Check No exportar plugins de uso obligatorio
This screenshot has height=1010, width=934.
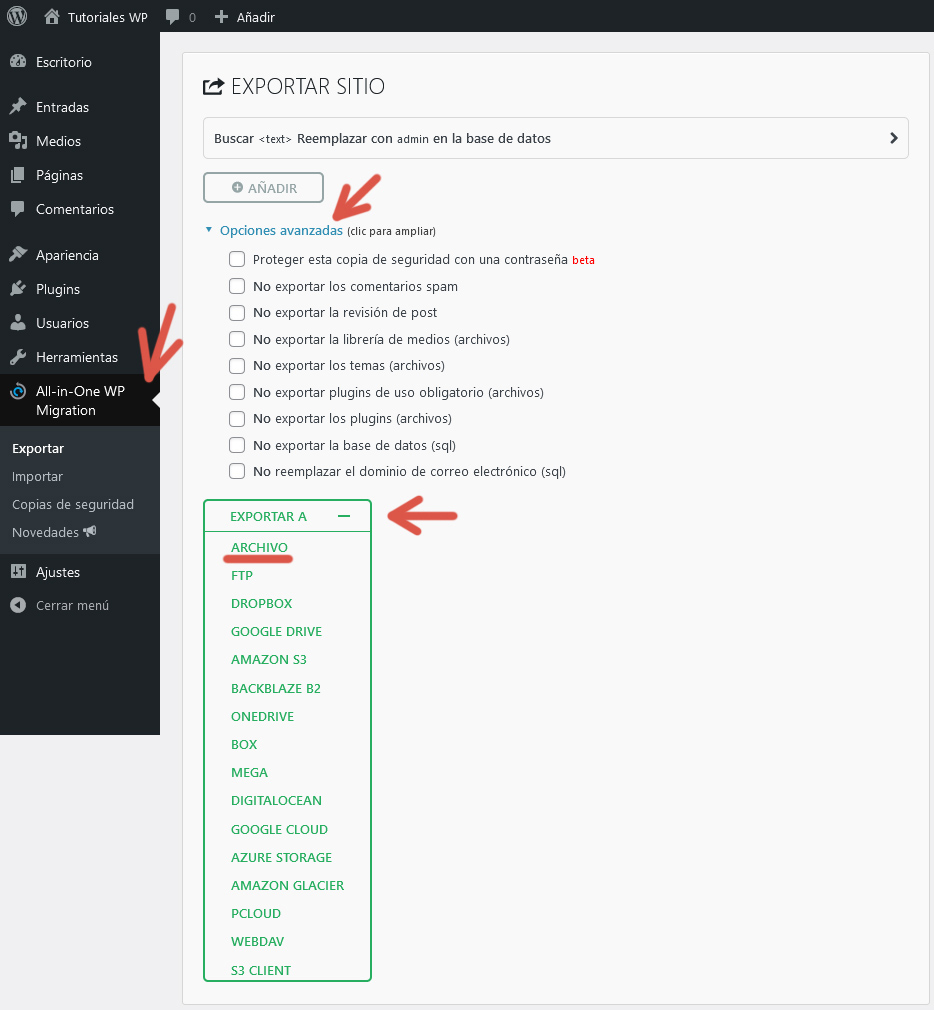click(237, 392)
